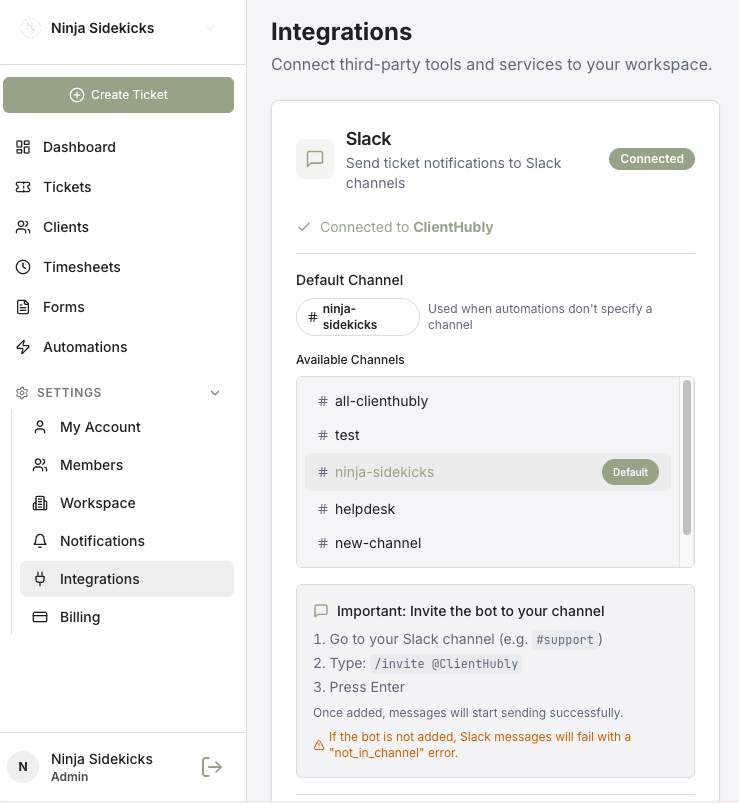Click the Slack chat bubble icon

click(x=315, y=159)
